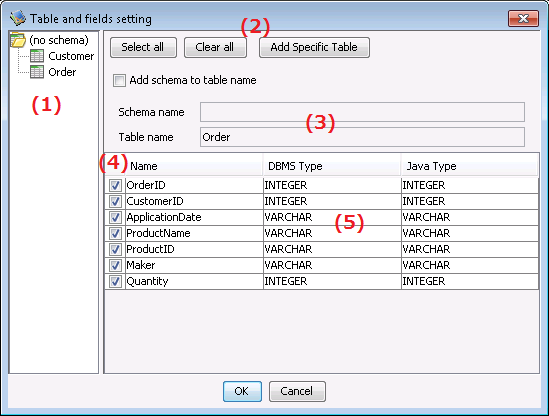This screenshot has height=416, width=549.
Task: Uncheck the OrderID field checkbox
Action: click(115, 185)
